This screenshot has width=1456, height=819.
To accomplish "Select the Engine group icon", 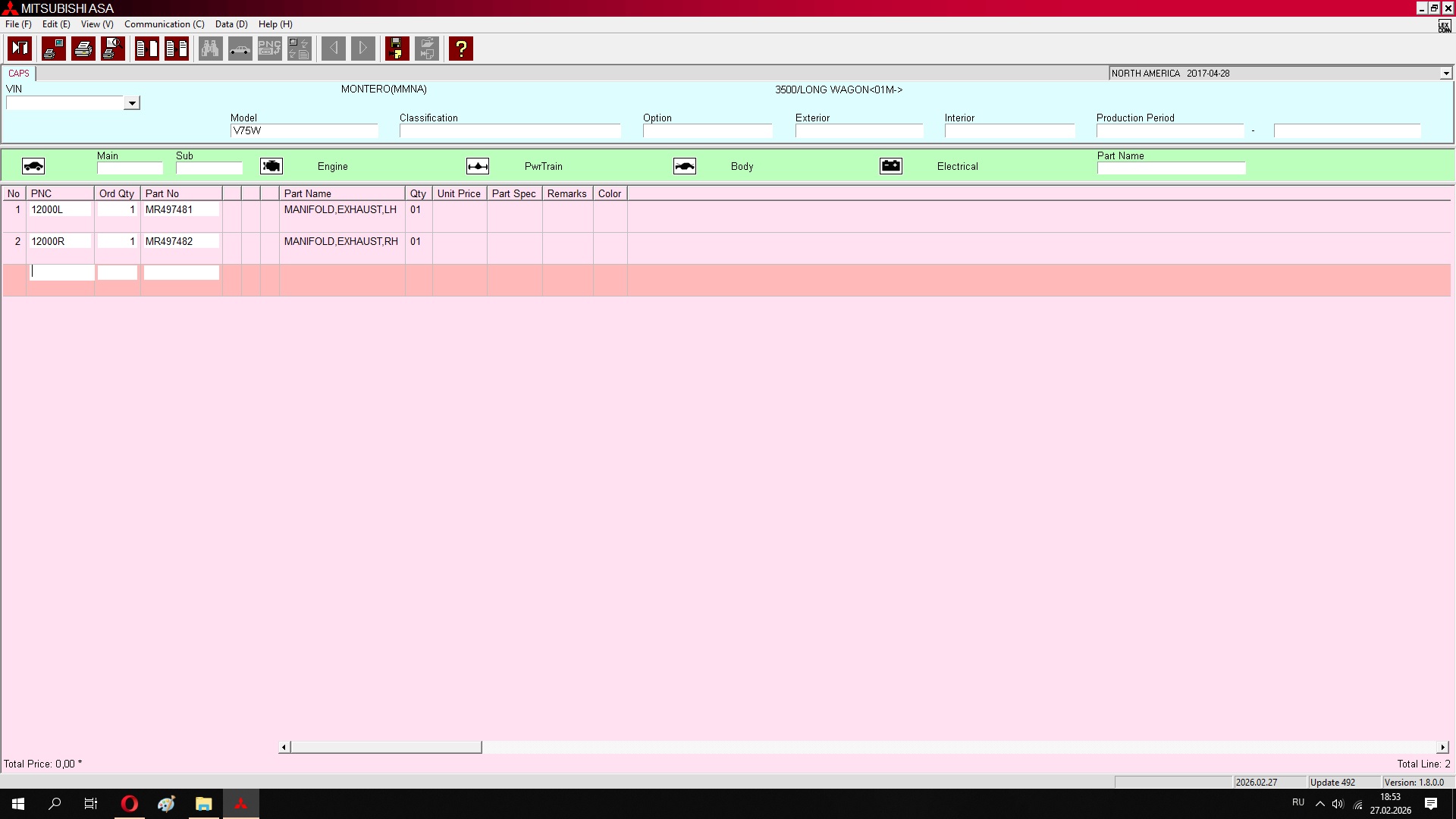I will tap(271, 166).
